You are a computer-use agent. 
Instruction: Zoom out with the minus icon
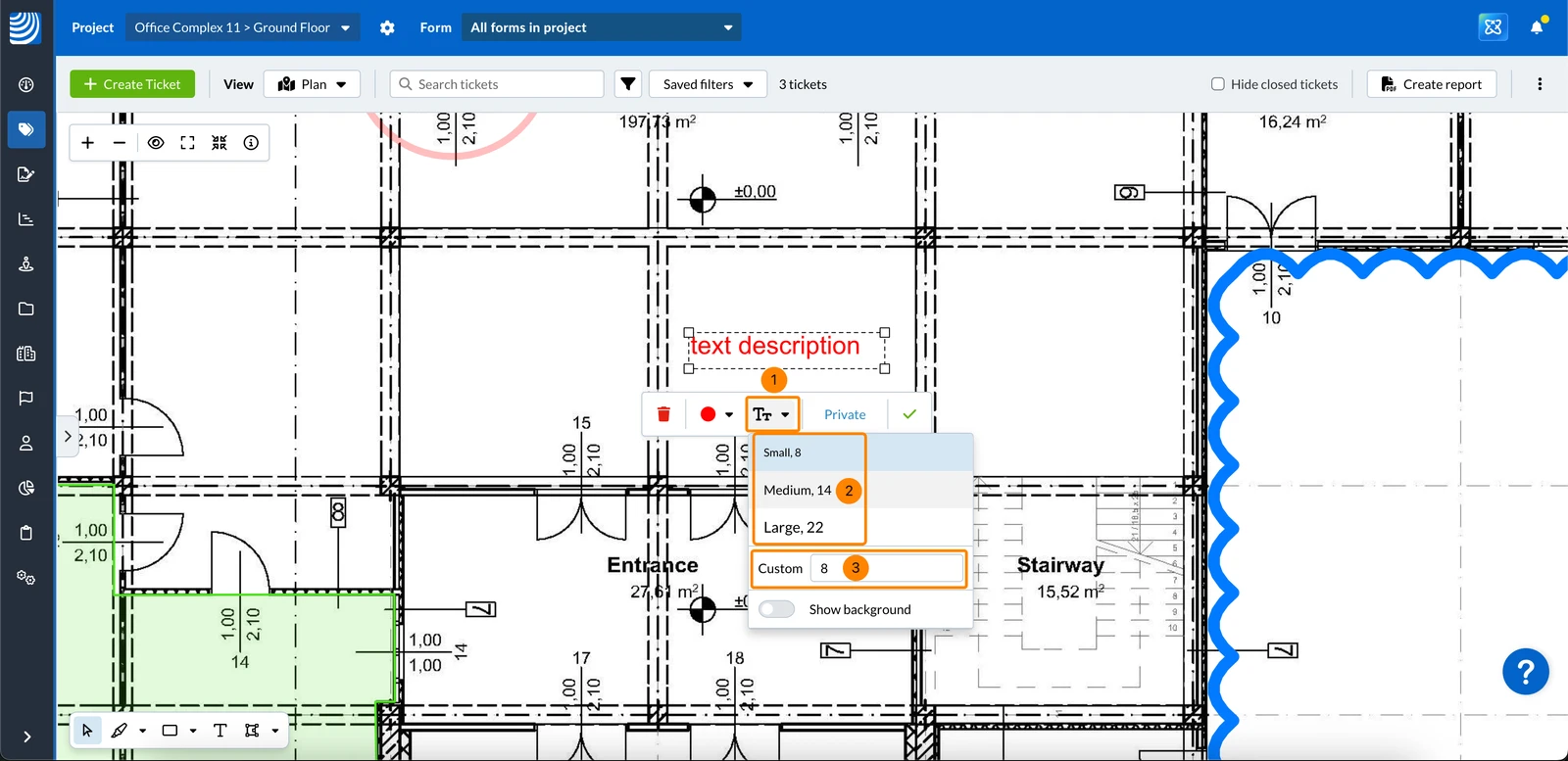(x=120, y=143)
